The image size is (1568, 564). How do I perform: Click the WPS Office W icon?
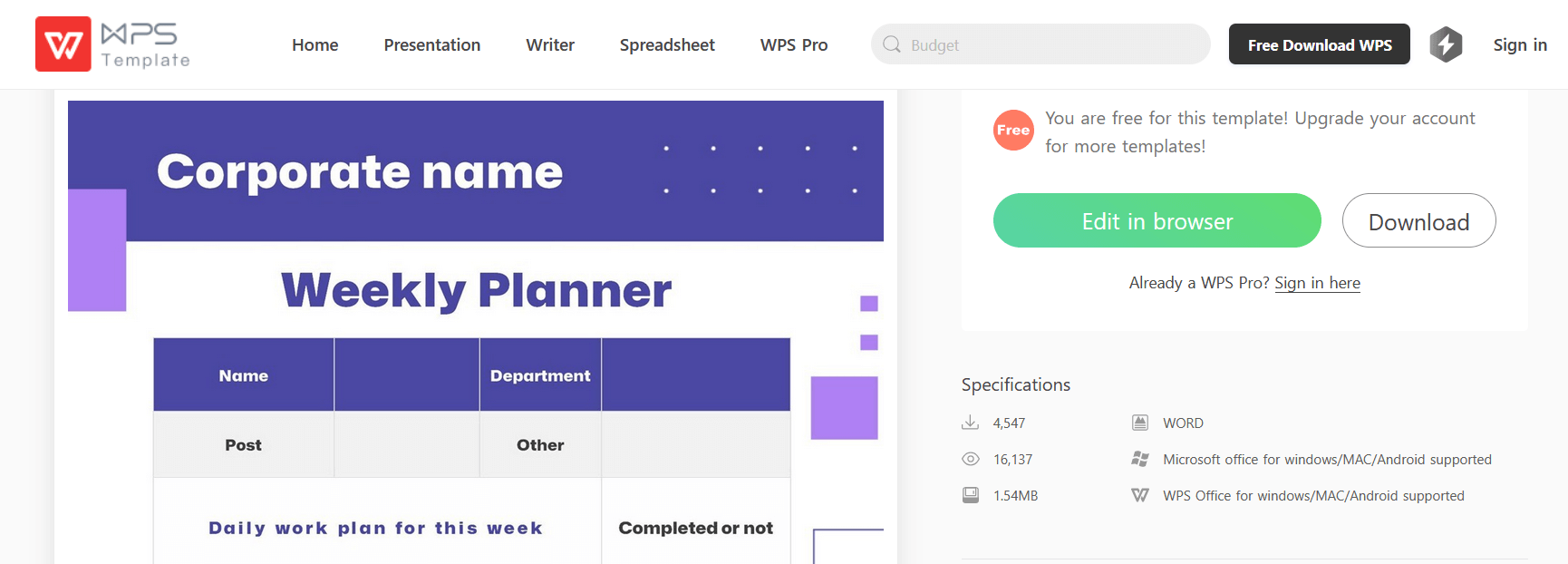(x=1140, y=495)
